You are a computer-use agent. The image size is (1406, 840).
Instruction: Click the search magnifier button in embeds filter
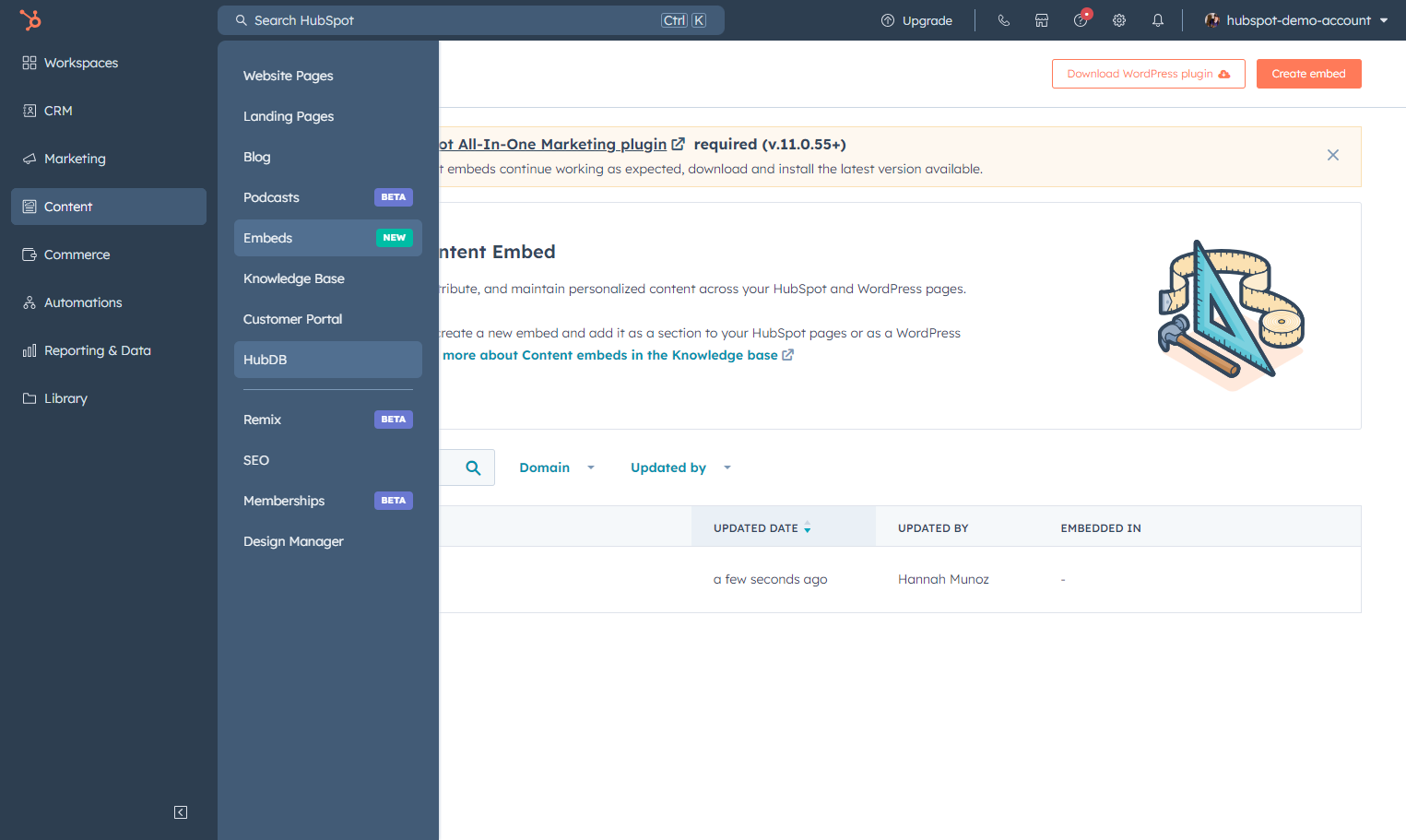tap(473, 467)
